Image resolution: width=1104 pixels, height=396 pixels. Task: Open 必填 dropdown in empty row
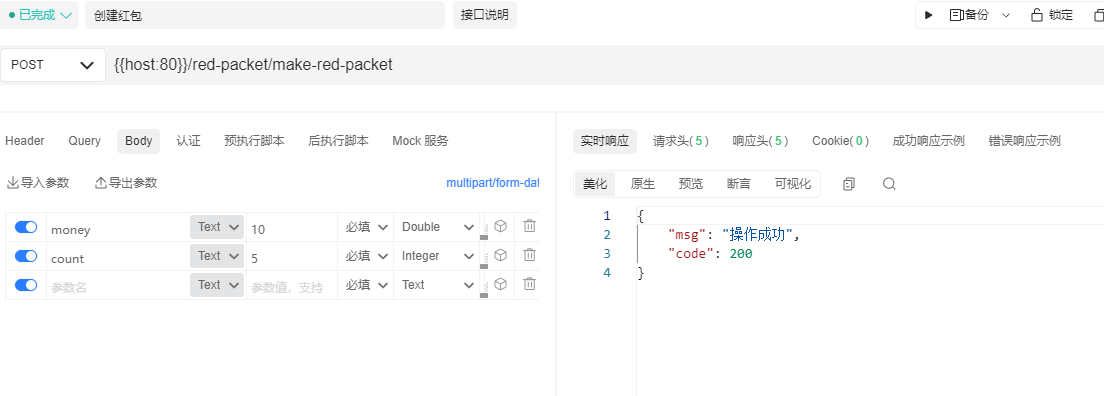366,285
